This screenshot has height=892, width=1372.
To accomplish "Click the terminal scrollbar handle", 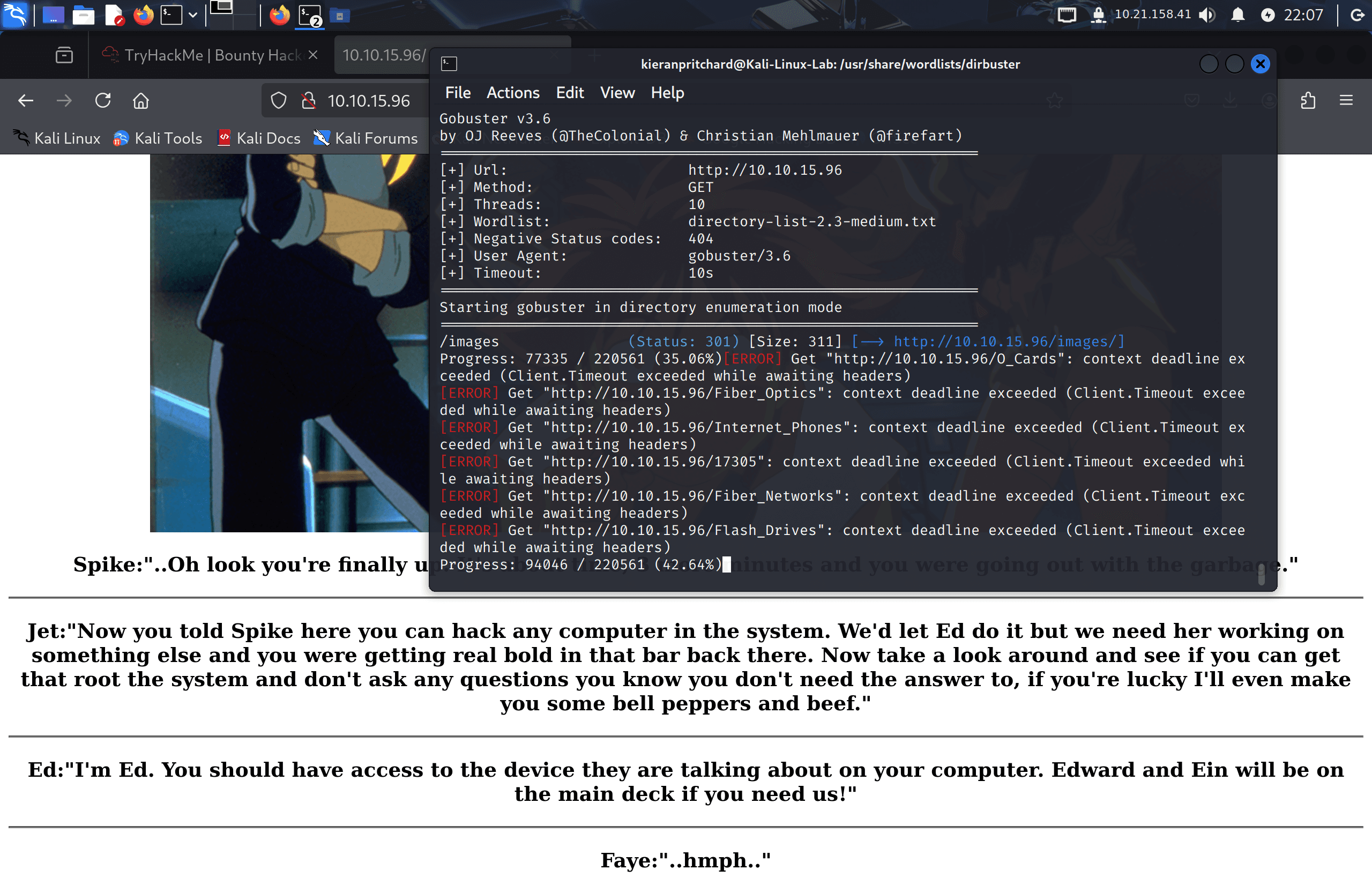I will (1262, 575).
